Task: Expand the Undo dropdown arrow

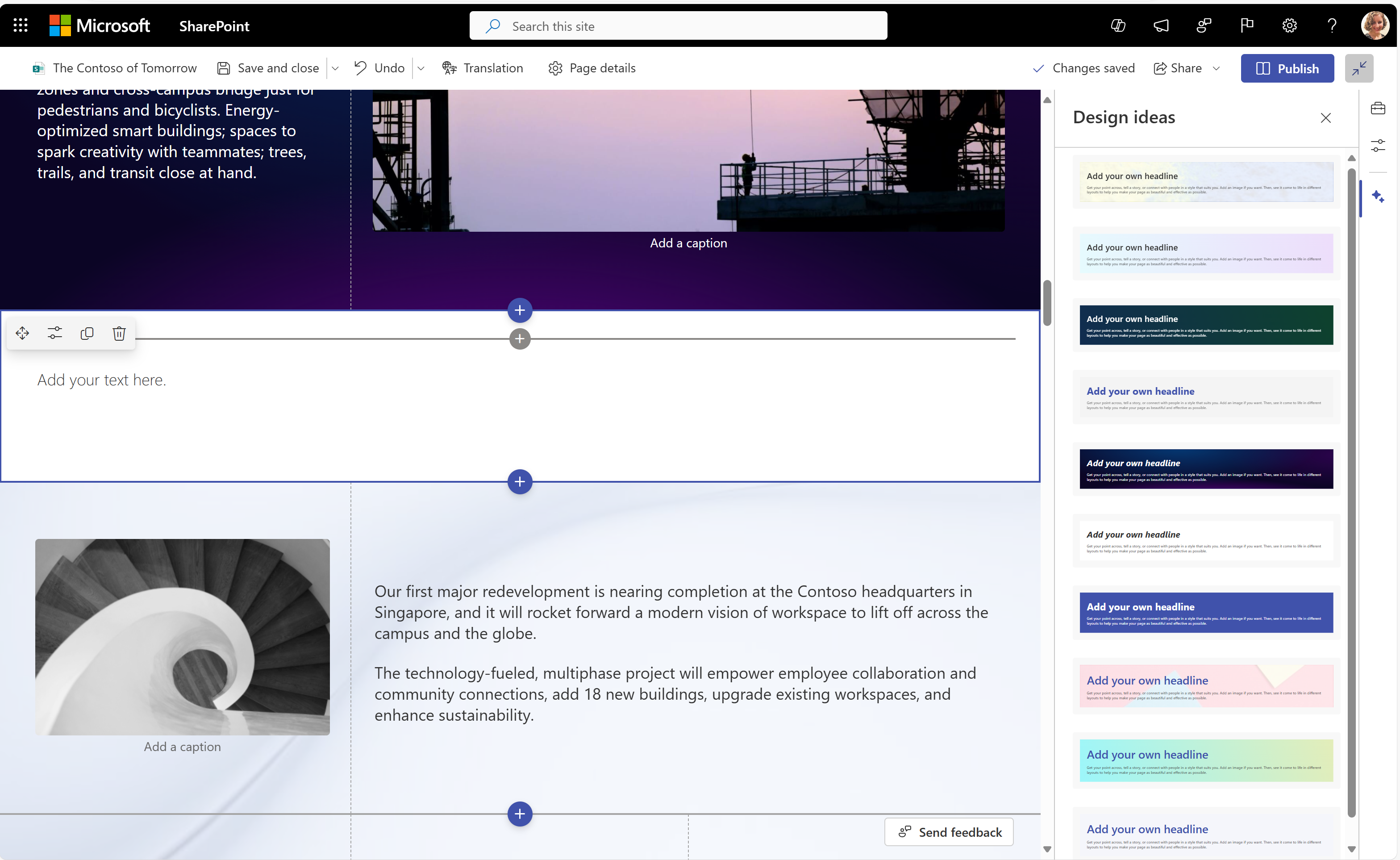Action: pos(421,68)
